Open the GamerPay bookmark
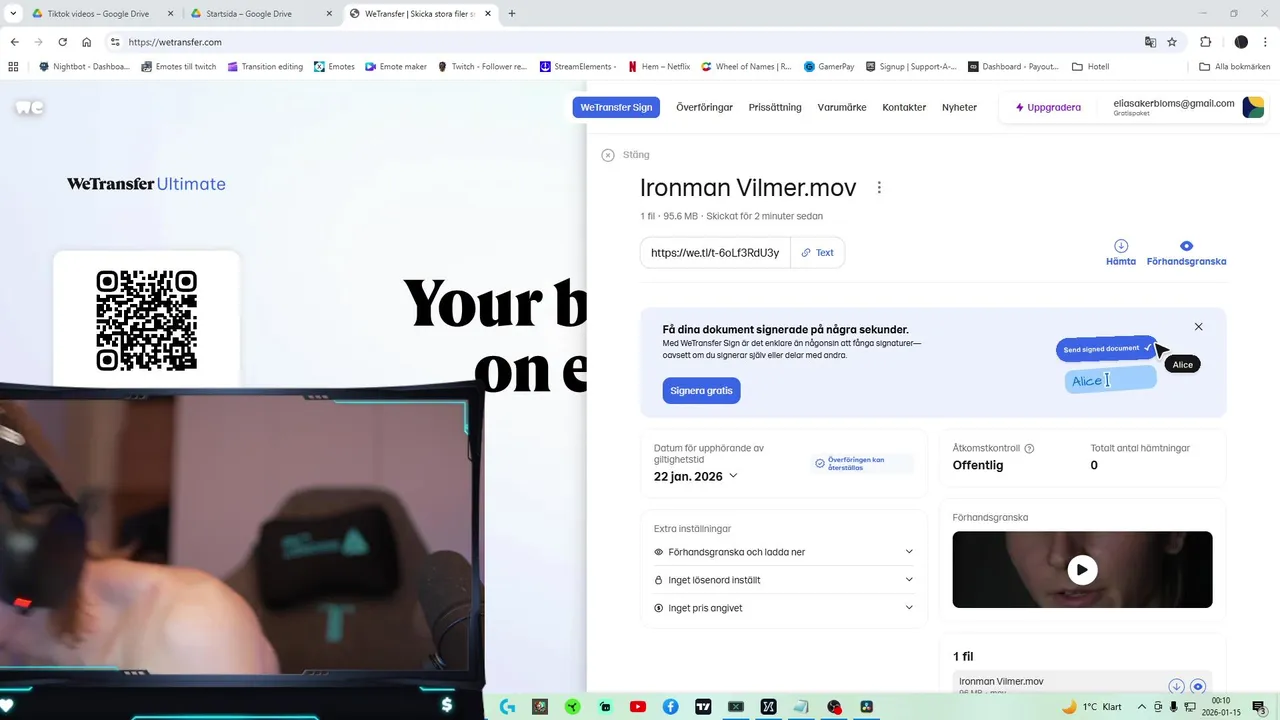The width and height of the screenshot is (1280, 720). click(829, 67)
